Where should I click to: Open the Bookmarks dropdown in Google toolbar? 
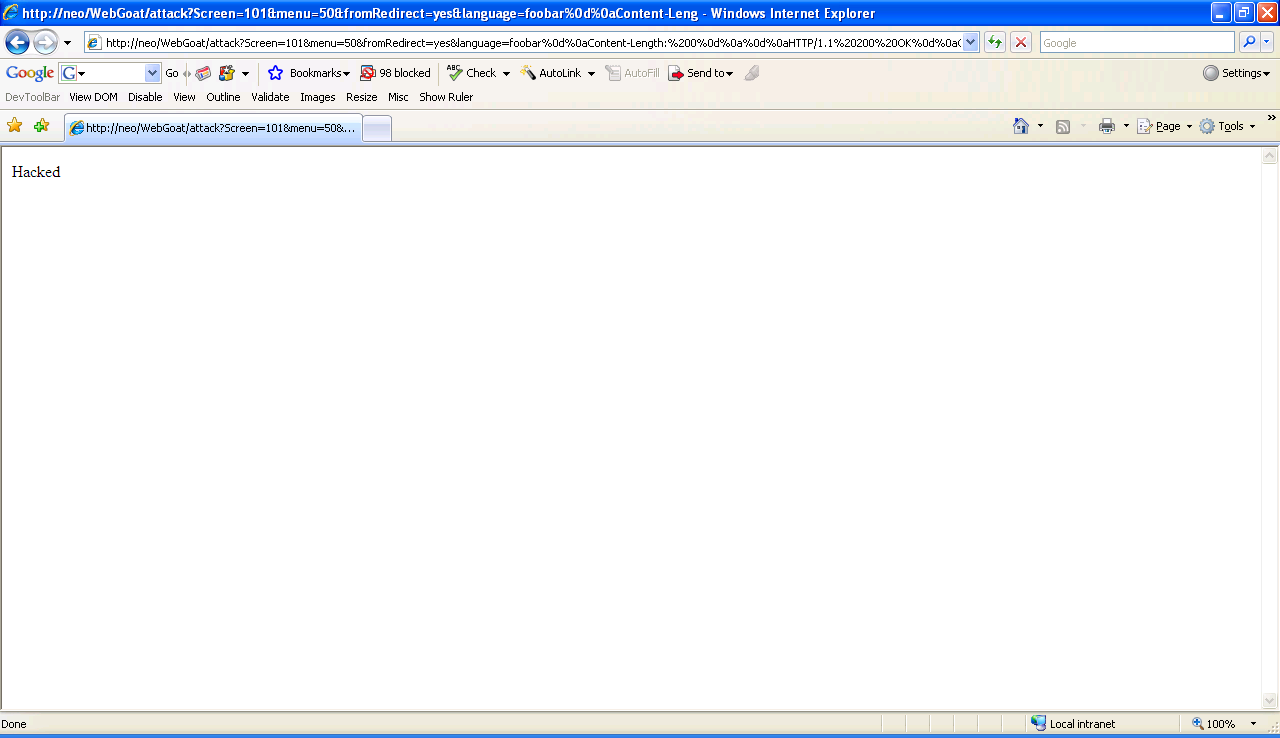pos(310,73)
